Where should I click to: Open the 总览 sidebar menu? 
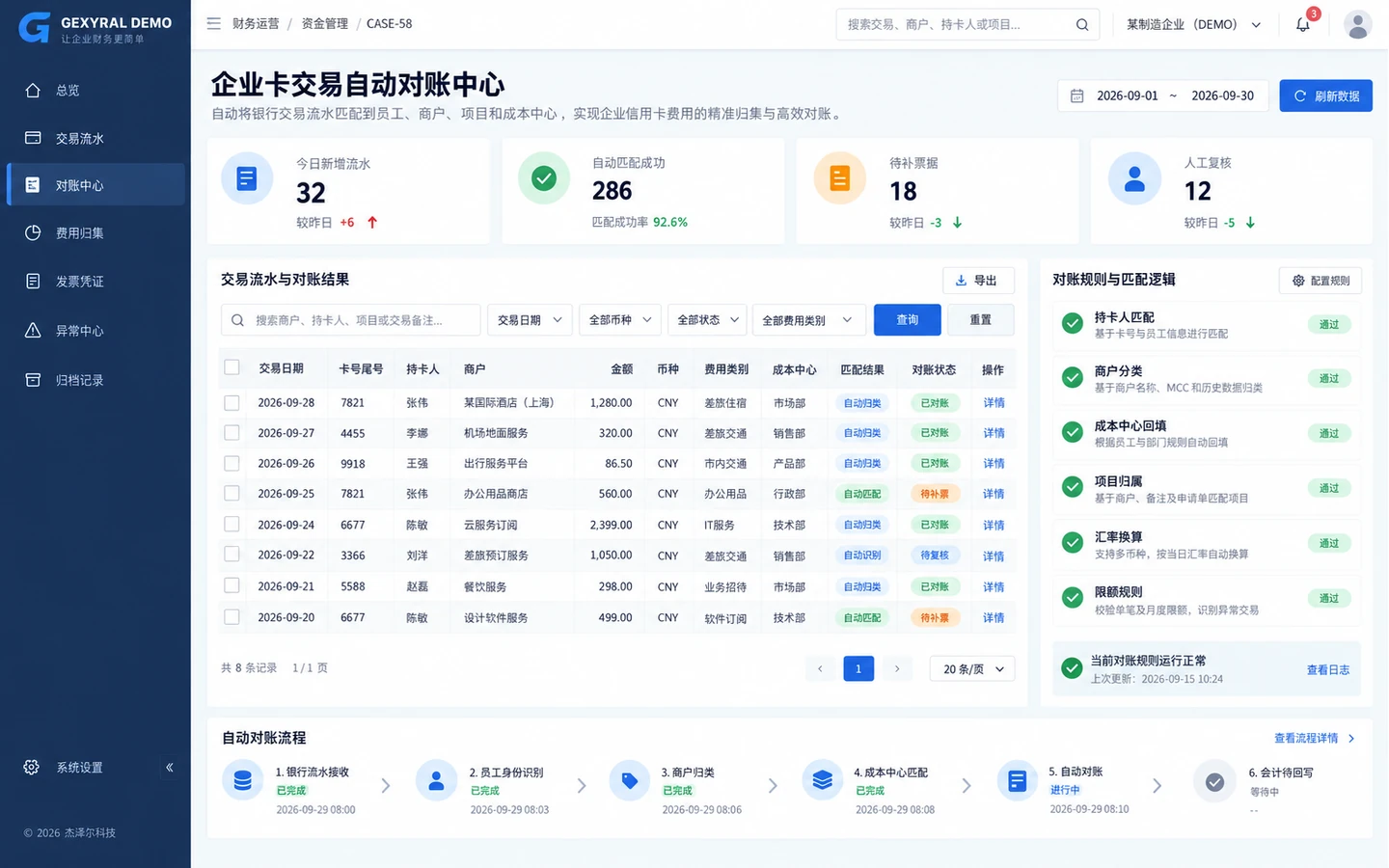95,90
